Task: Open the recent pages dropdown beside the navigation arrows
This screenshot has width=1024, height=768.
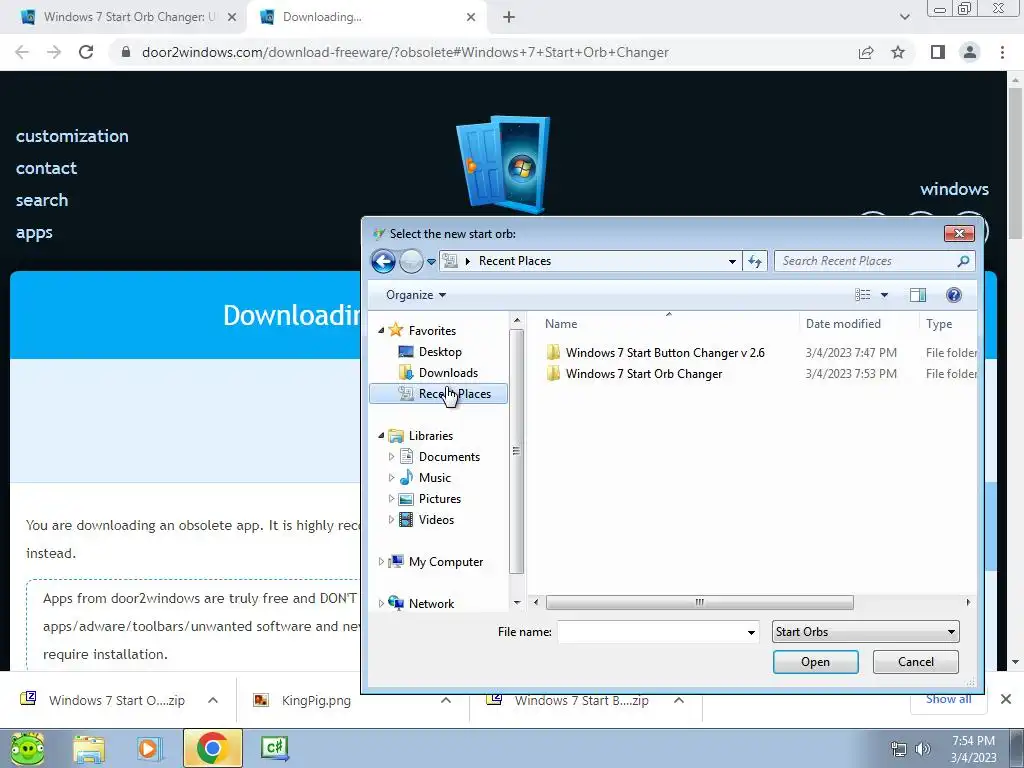Action: (431, 262)
